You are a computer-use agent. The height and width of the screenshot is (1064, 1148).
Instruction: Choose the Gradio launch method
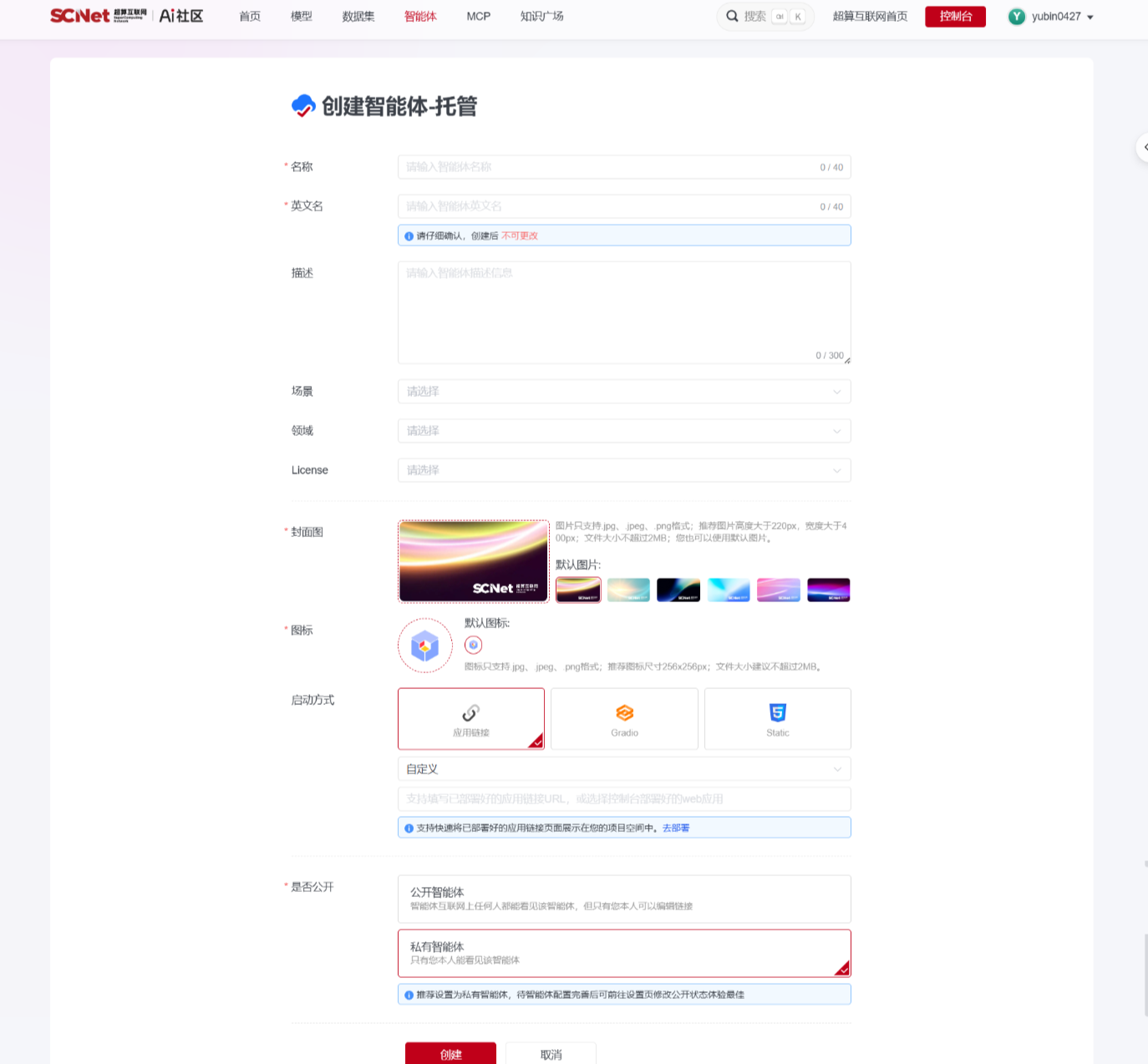click(624, 718)
